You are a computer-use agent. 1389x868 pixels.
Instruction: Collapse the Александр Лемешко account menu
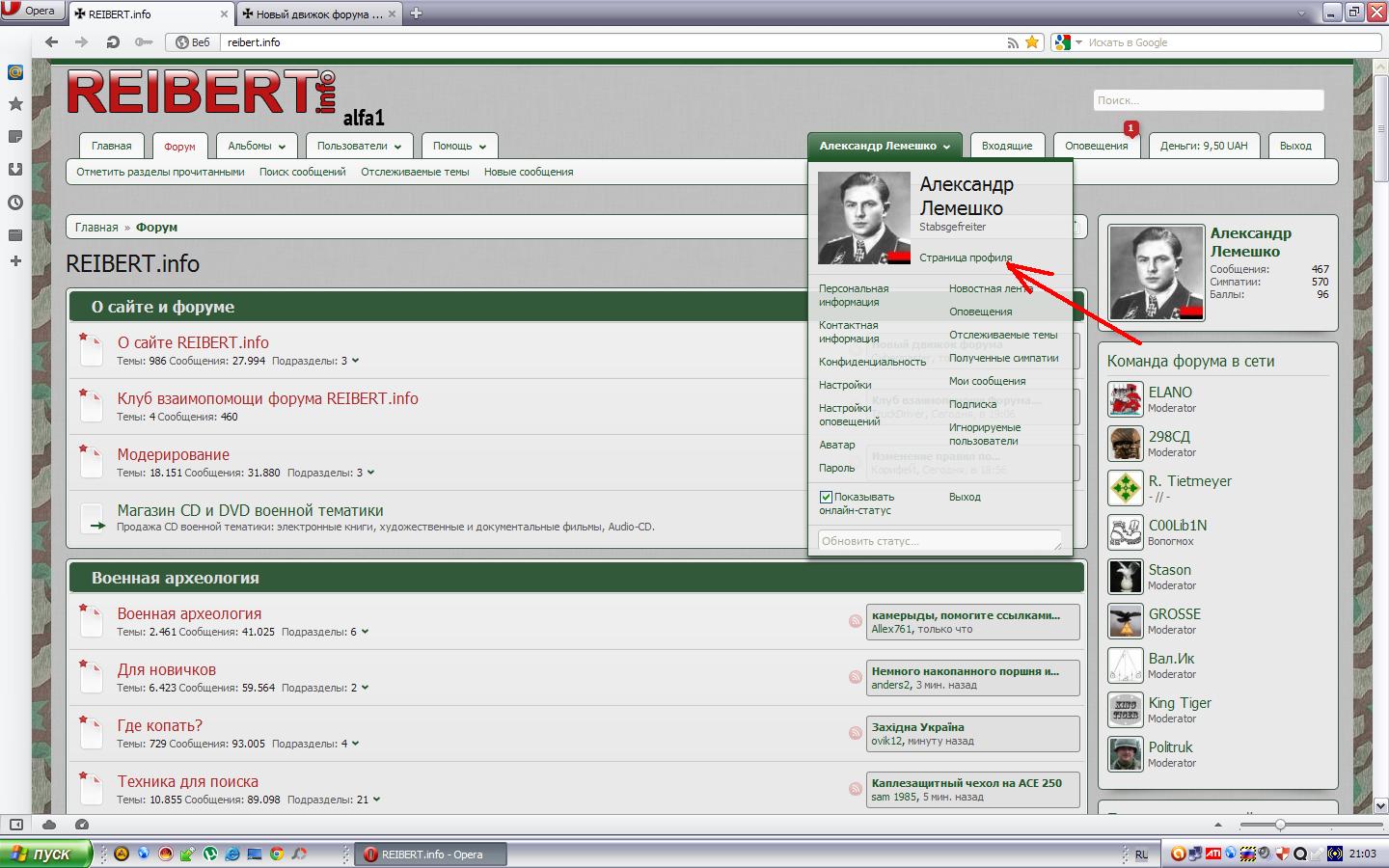click(885, 147)
